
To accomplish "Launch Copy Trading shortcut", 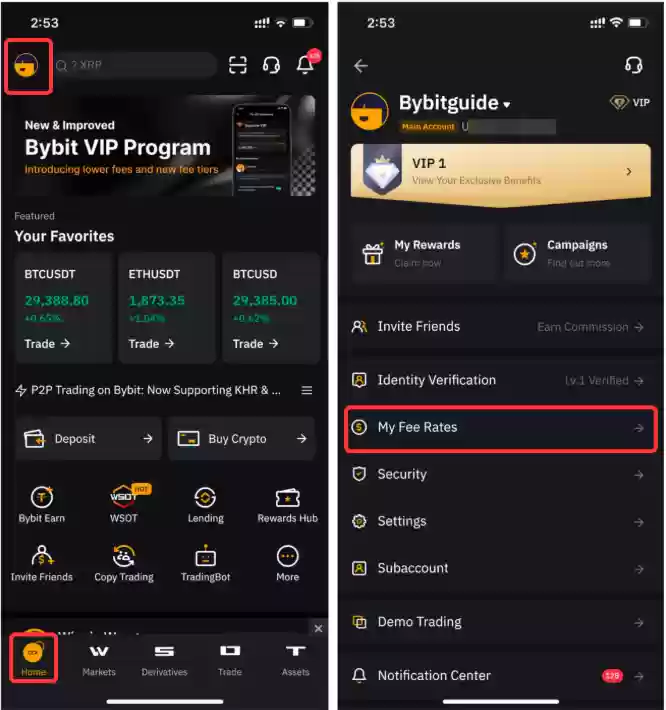I will pyautogui.click(x=124, y=563).
